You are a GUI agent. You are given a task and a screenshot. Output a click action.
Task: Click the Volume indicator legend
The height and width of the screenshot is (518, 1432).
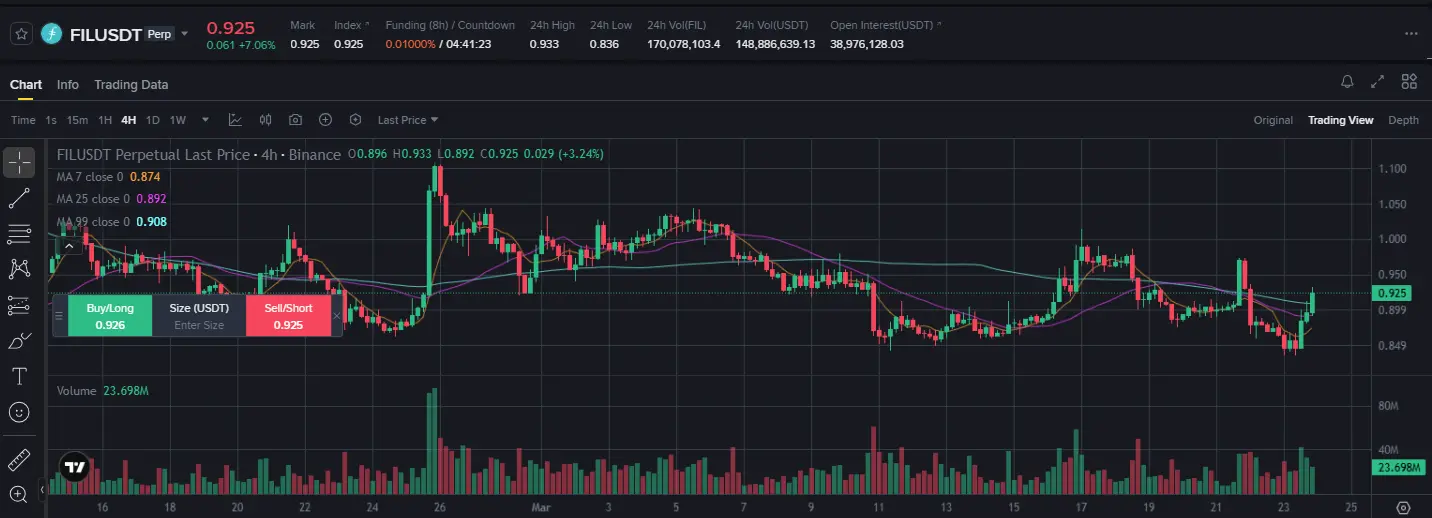click(x=102, y=391)
